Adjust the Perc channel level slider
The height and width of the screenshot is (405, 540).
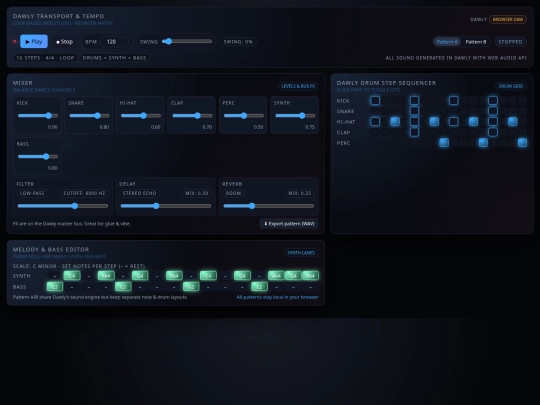244,116
